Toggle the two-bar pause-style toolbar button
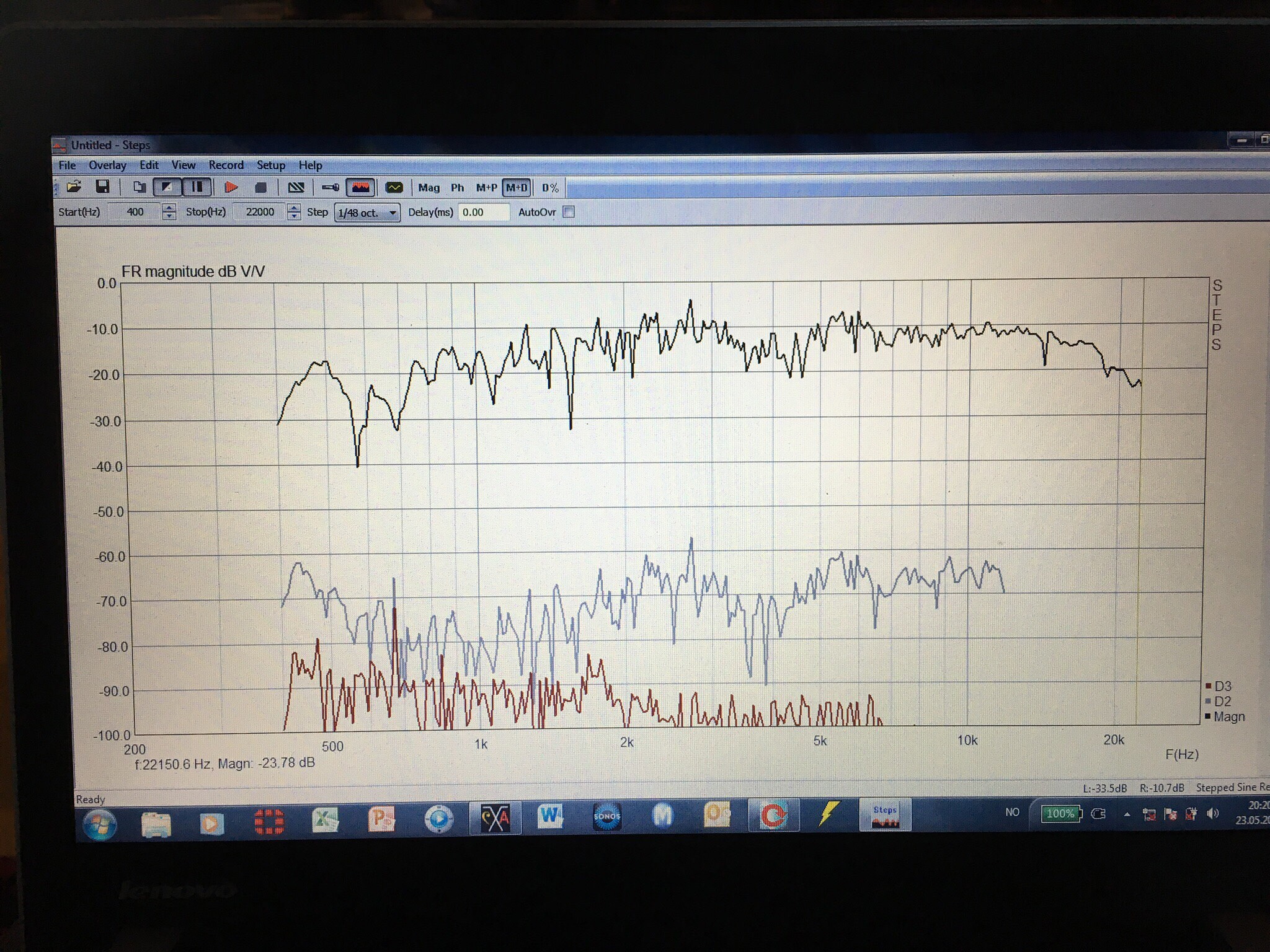This screenshot has height=952, width=1270. (x=197, y=187)
